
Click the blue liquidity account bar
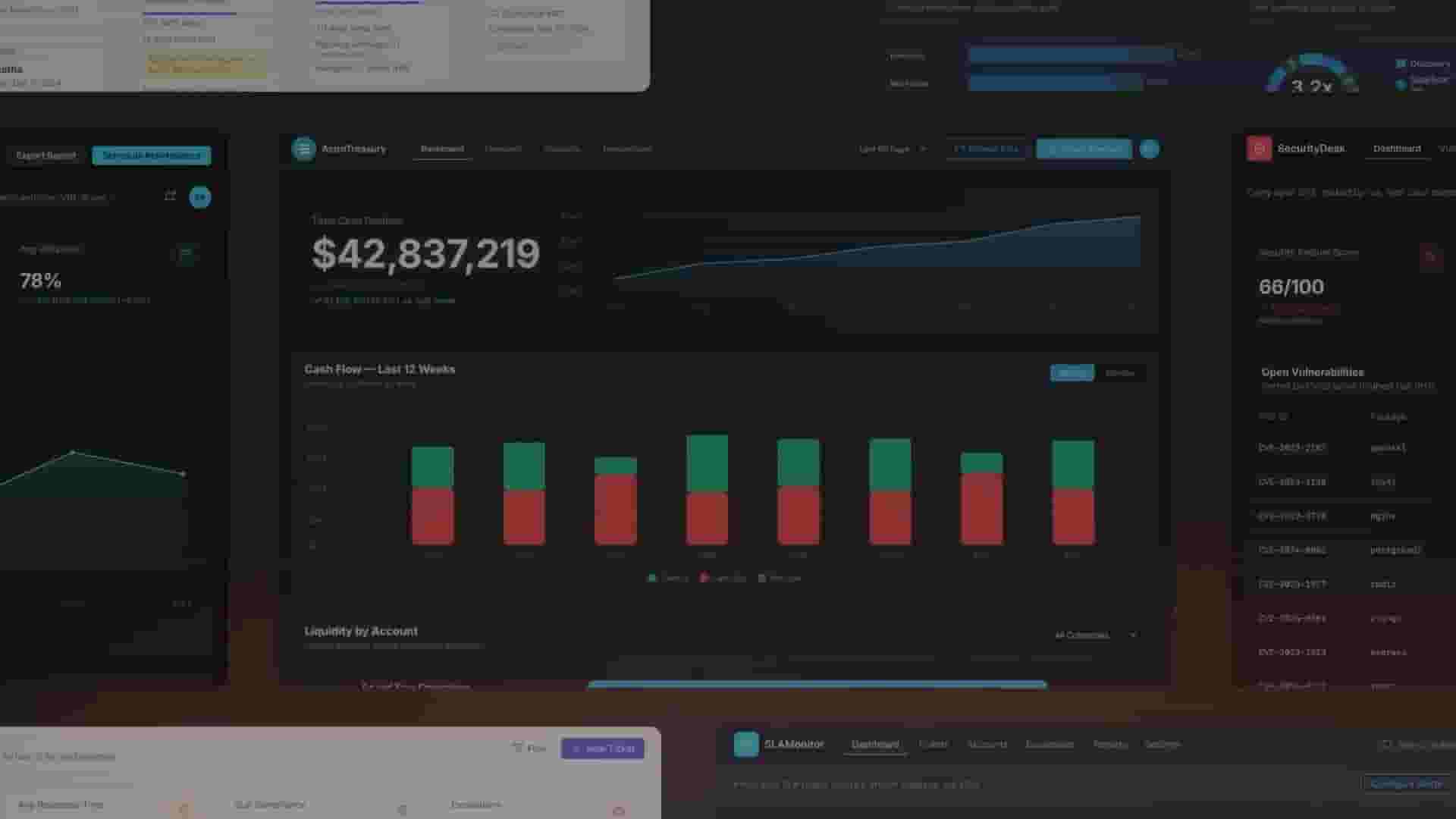817,684
